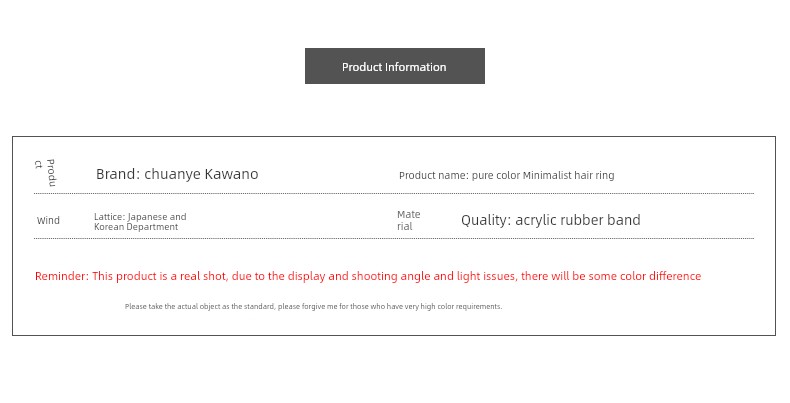790x403 pixels.
Task: Click the rotated "Product" row label
Action: (45, 172)
